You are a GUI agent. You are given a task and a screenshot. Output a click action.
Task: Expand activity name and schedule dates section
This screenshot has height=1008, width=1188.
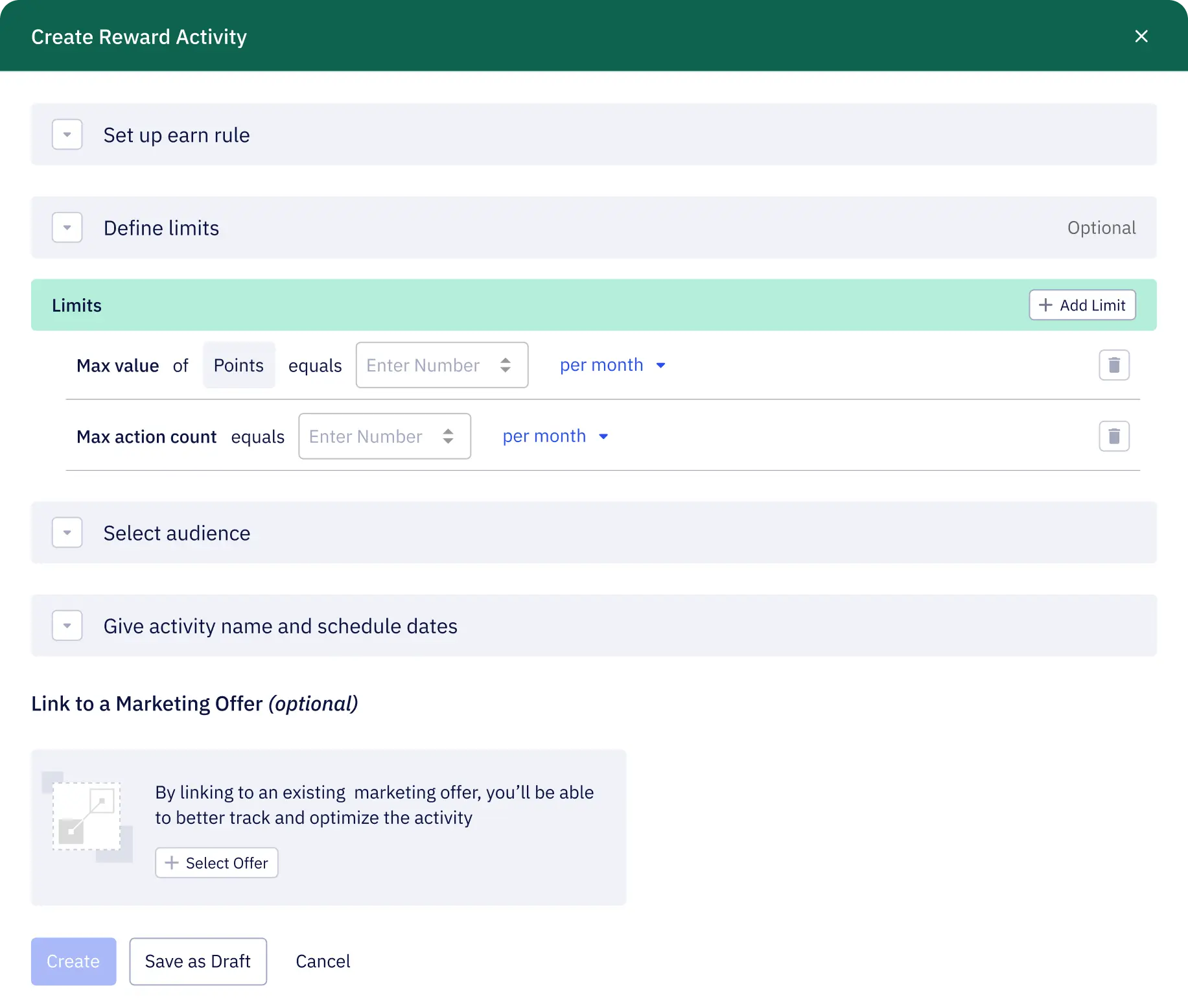(x=67, y=626)
